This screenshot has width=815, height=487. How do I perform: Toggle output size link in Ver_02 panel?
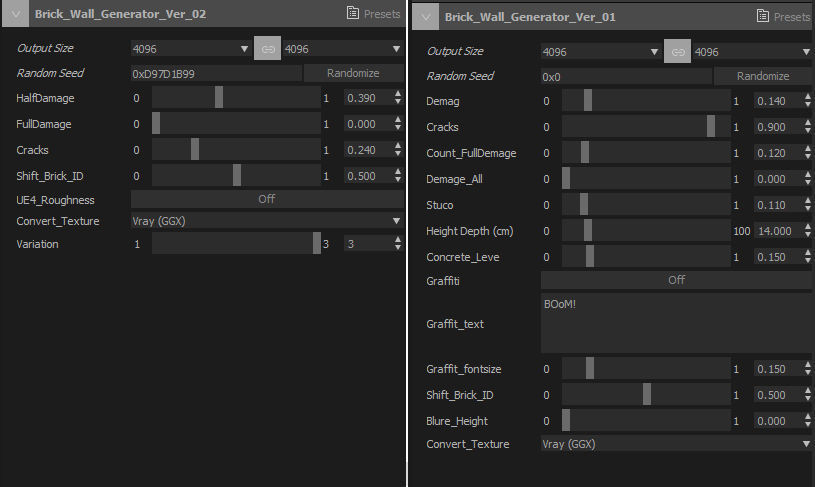[267, 48]
